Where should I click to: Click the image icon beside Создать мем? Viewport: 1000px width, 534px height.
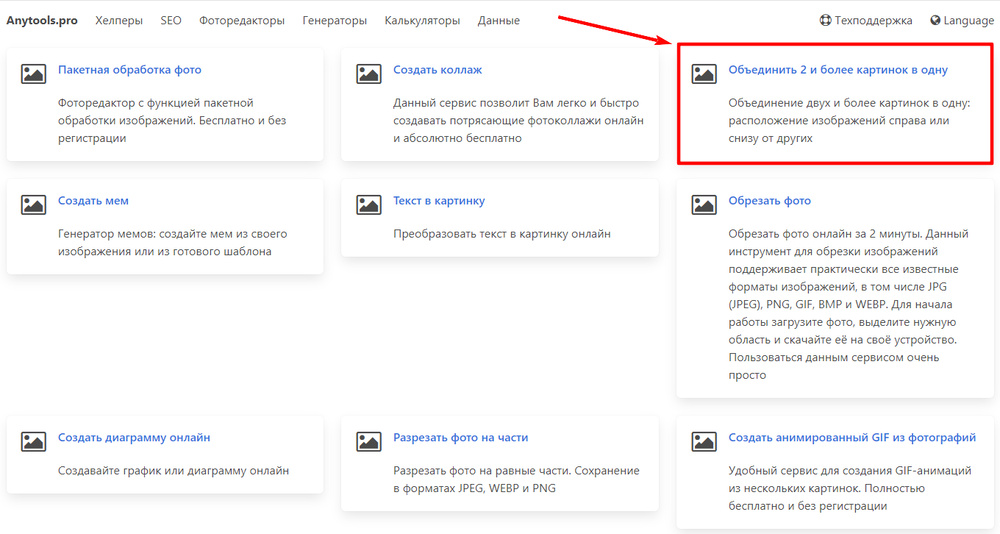pyautogui.click(x=34, y=203)
